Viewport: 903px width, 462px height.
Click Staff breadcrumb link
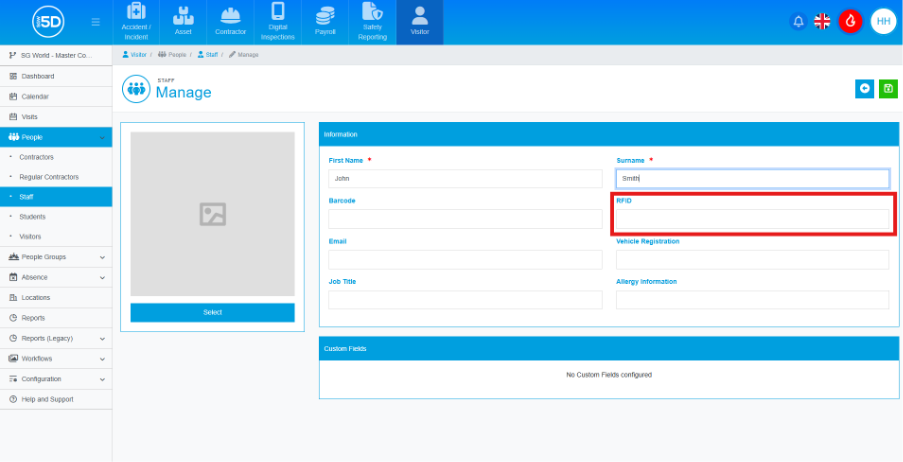(x=207, y=55)
